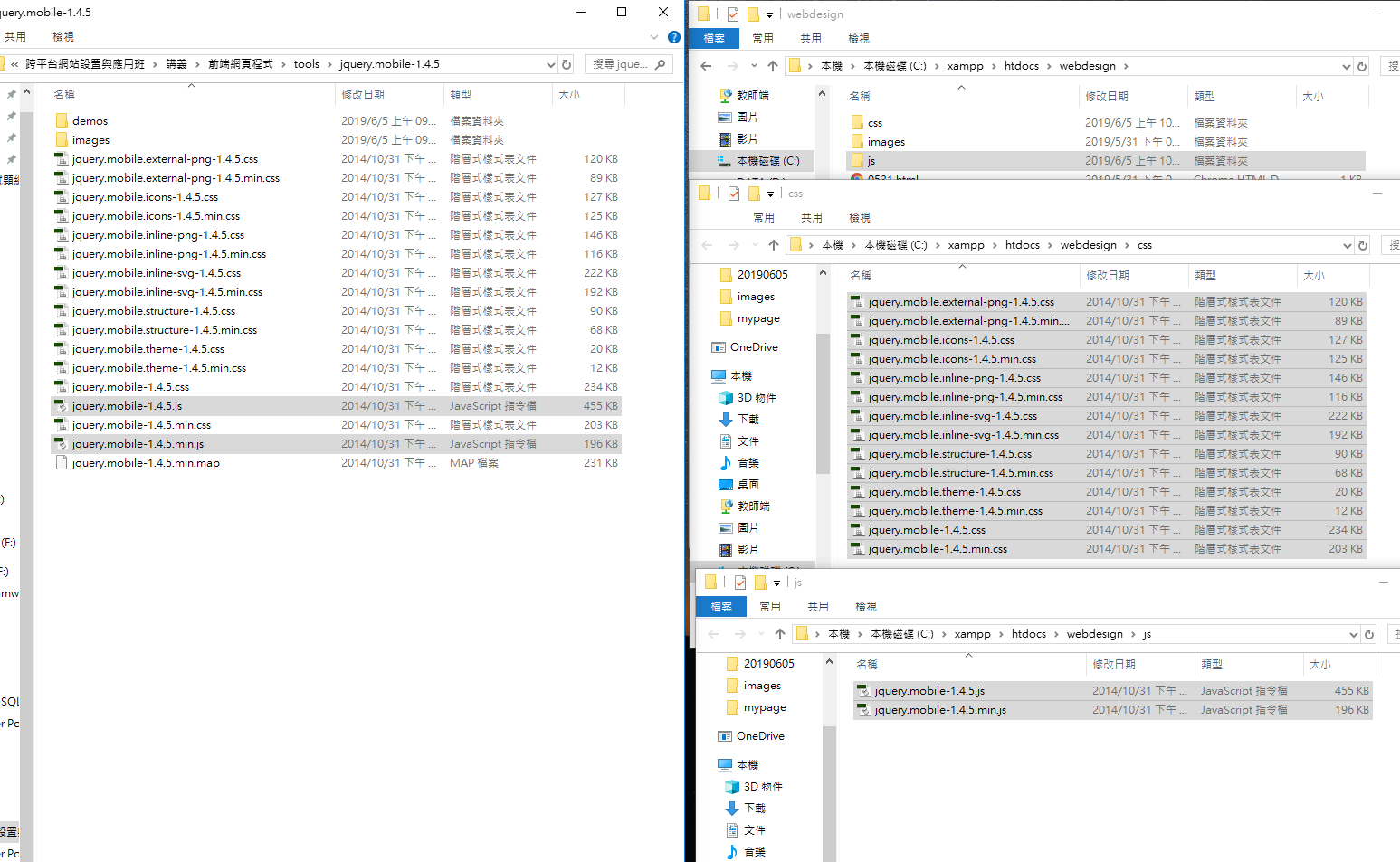Select the jquery.mobile-1.4.5.min.map file
Screen dimensions: 1400x862
coord(146,463)
